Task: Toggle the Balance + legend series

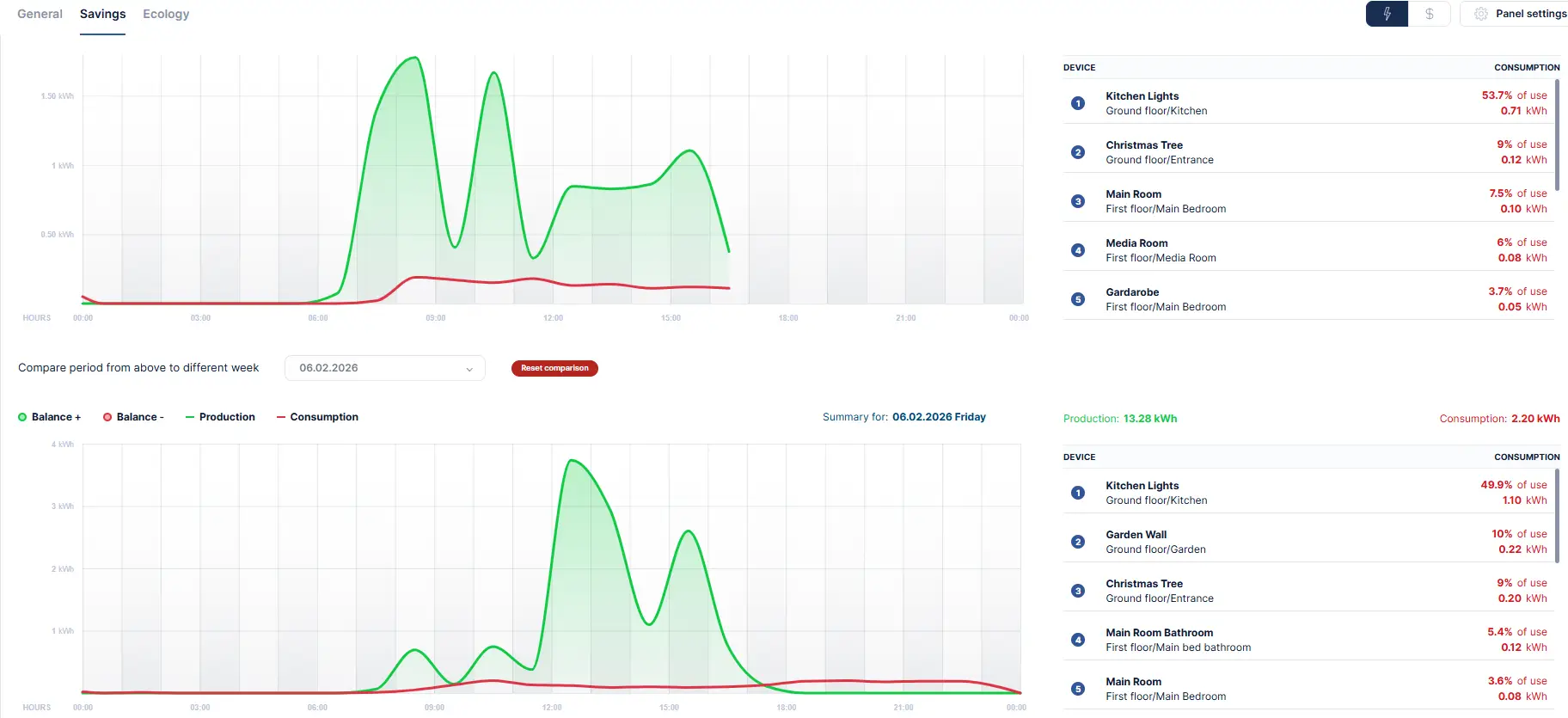Action: coord(50,417)
